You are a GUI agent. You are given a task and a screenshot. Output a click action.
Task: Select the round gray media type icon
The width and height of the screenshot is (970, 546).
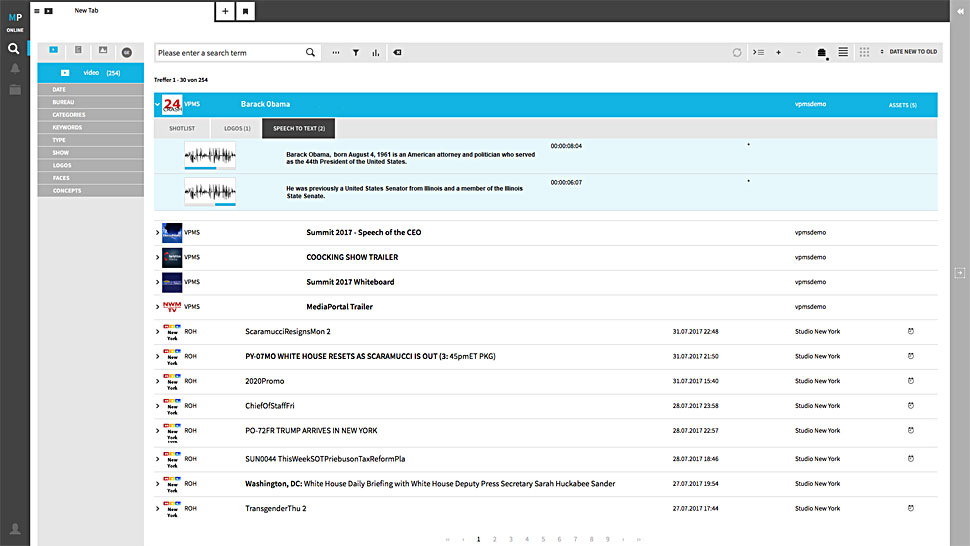(127, 53)
